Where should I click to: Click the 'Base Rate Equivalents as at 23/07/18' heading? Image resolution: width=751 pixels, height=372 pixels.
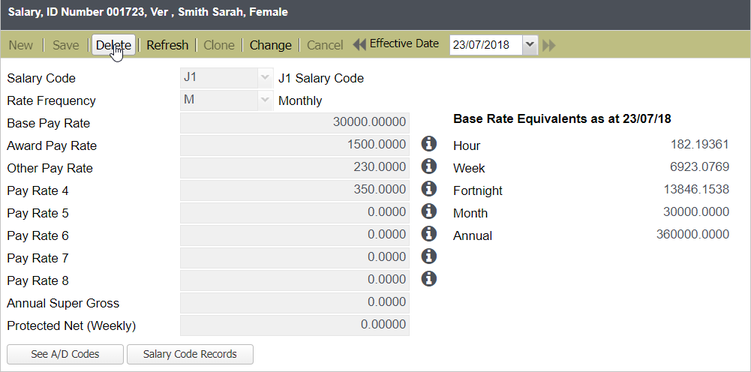562,119
